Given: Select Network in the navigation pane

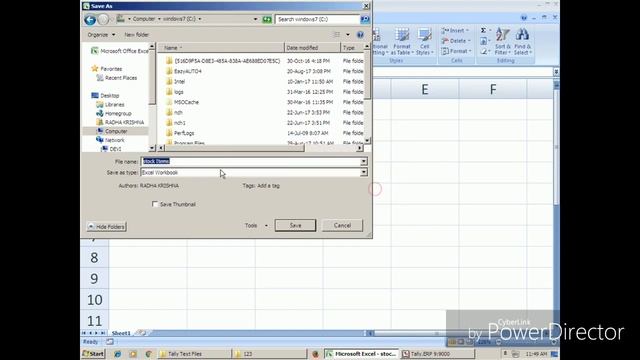Looking at the screenshot, I should [111, 140].
